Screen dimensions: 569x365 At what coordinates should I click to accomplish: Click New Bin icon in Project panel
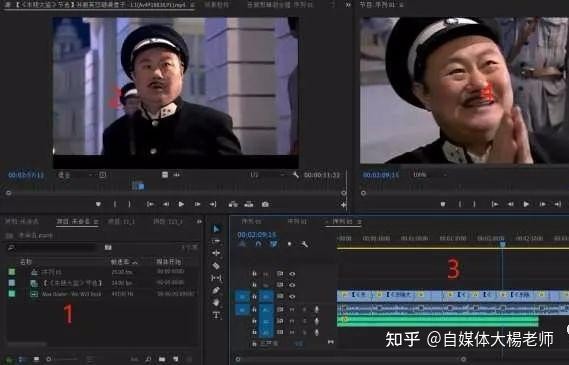click(x=162, y=359)
